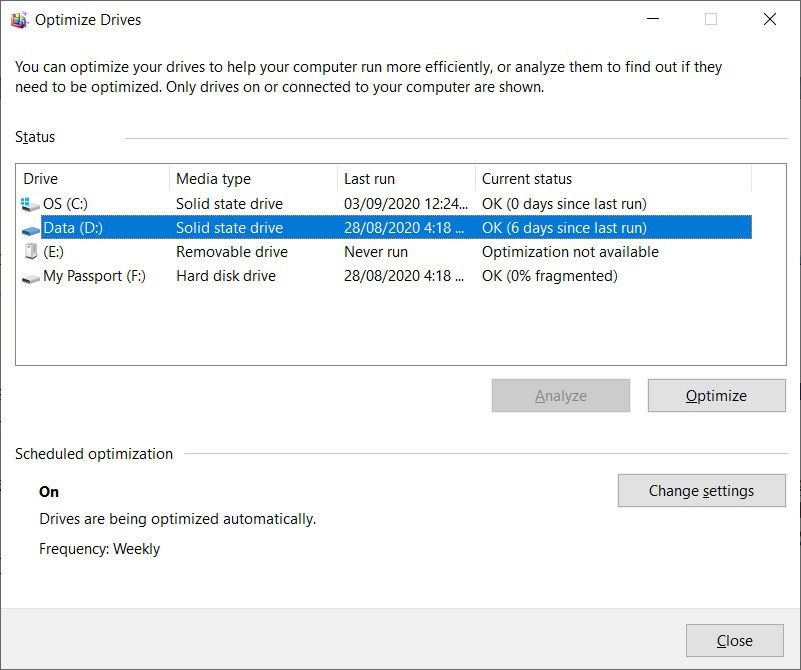Click the Analyze button
The height and width of the screenshot is (670, 801).
(x=561, y=396)
